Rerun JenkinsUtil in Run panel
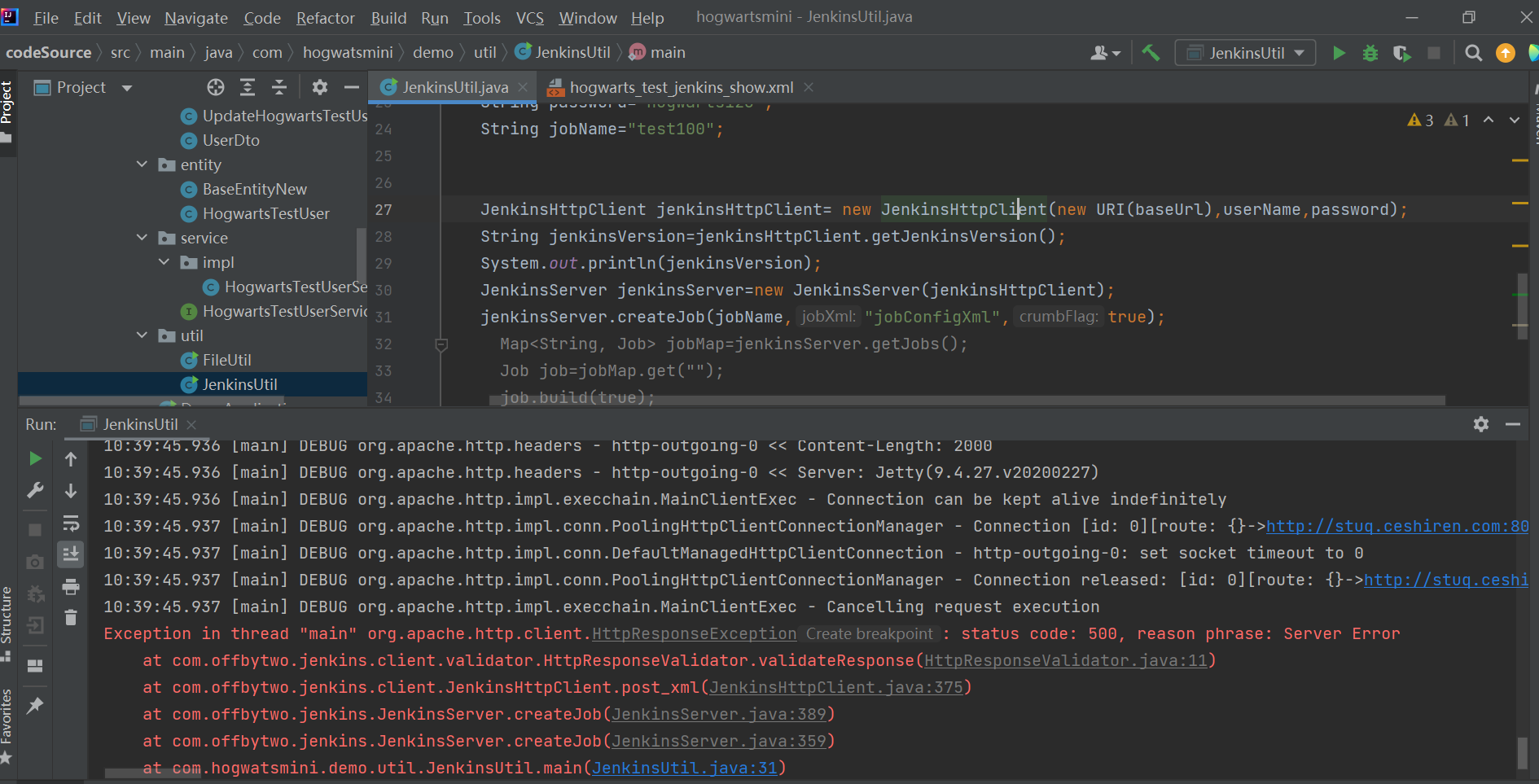Viewport: 1539px width, 784px height. (35, 458)
